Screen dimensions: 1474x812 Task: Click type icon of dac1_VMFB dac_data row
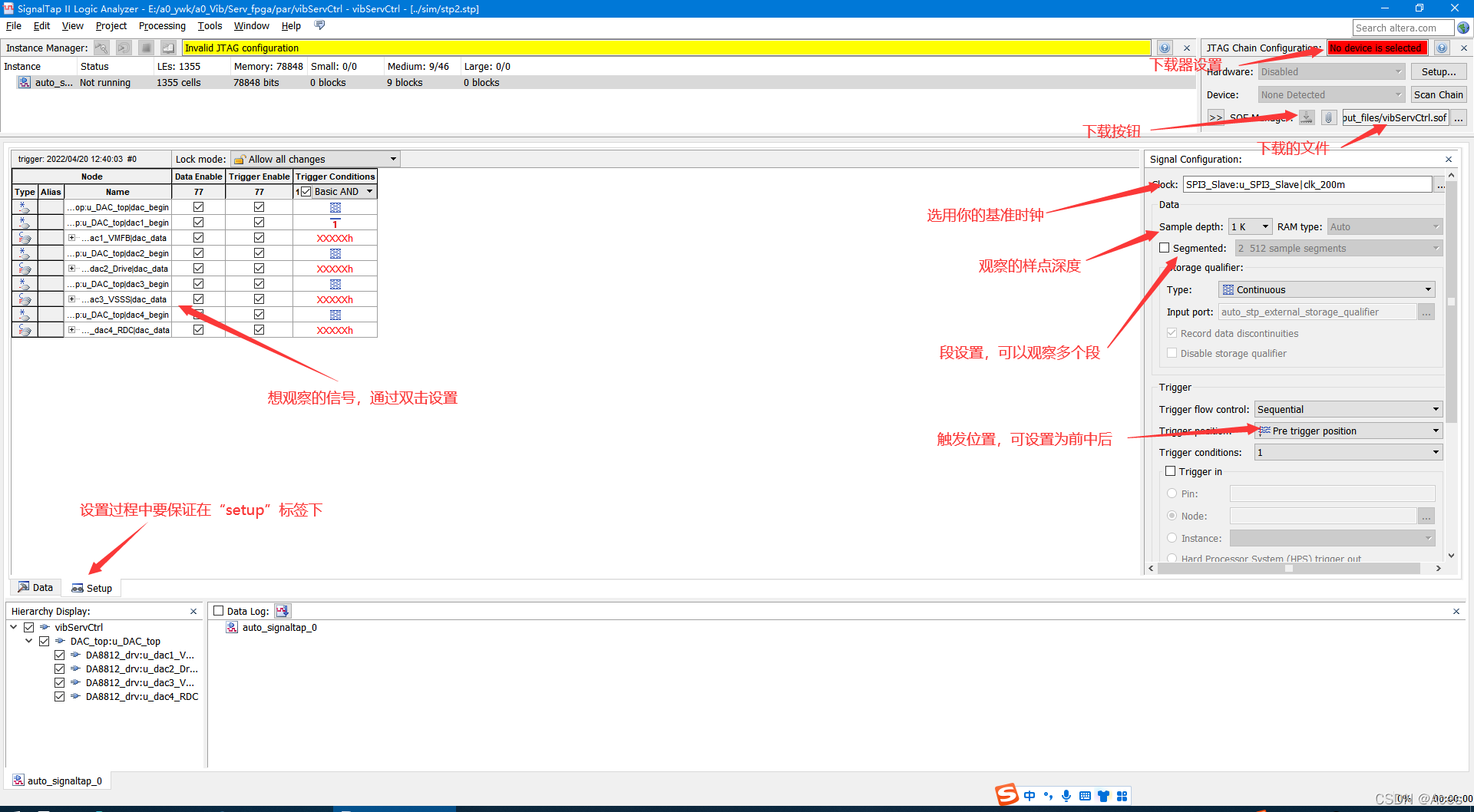25,238
